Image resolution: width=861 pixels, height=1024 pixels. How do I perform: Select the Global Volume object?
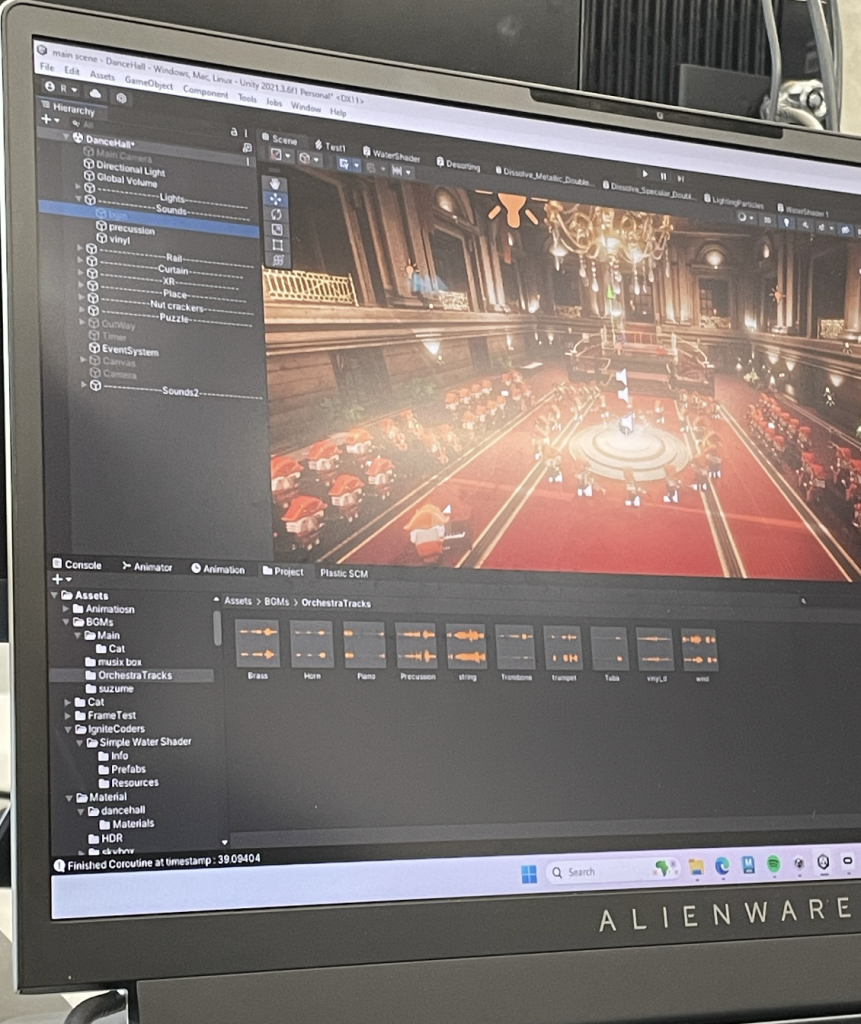[121, 179]
